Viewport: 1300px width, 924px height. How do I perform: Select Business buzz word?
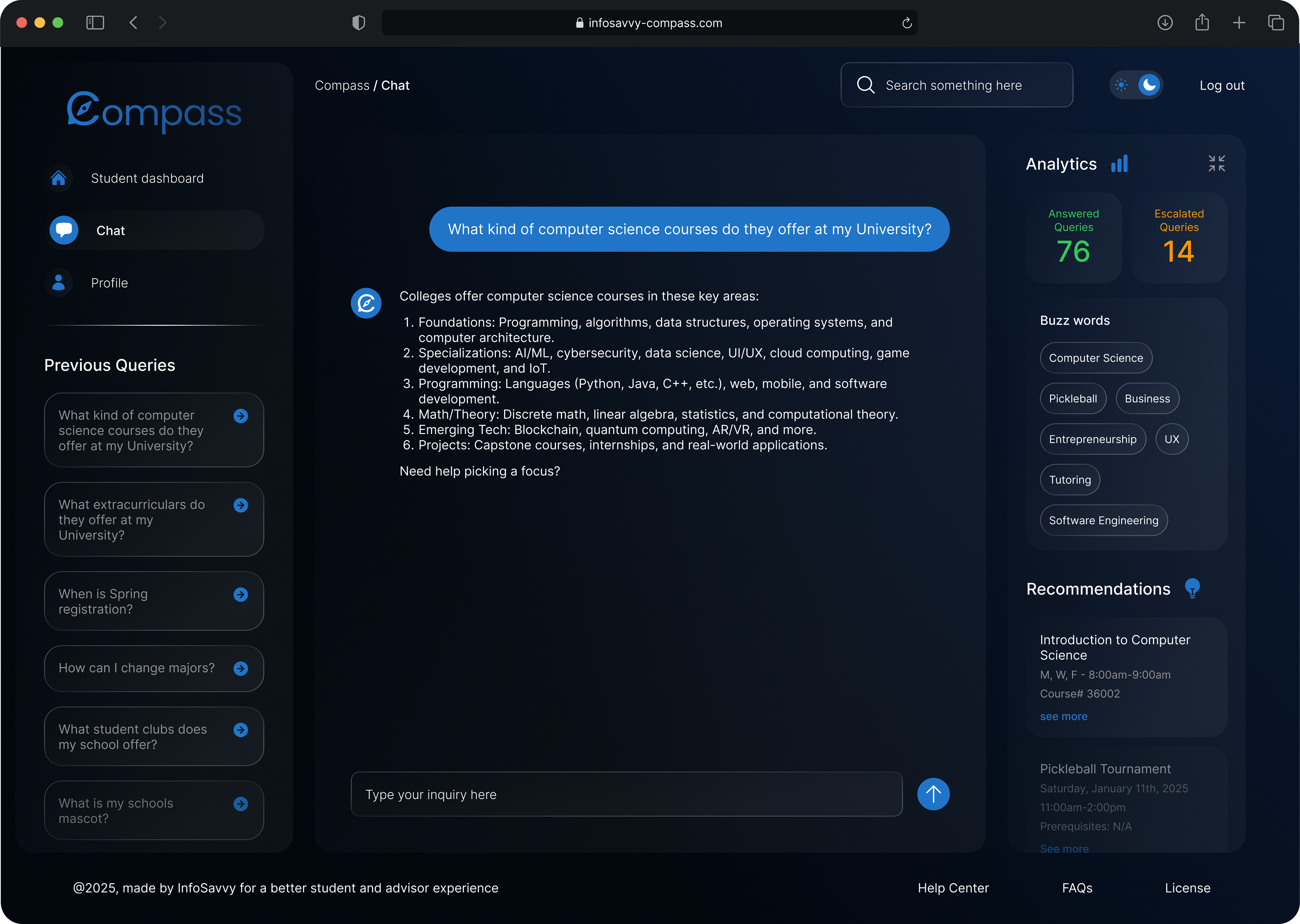point(1147,398)
